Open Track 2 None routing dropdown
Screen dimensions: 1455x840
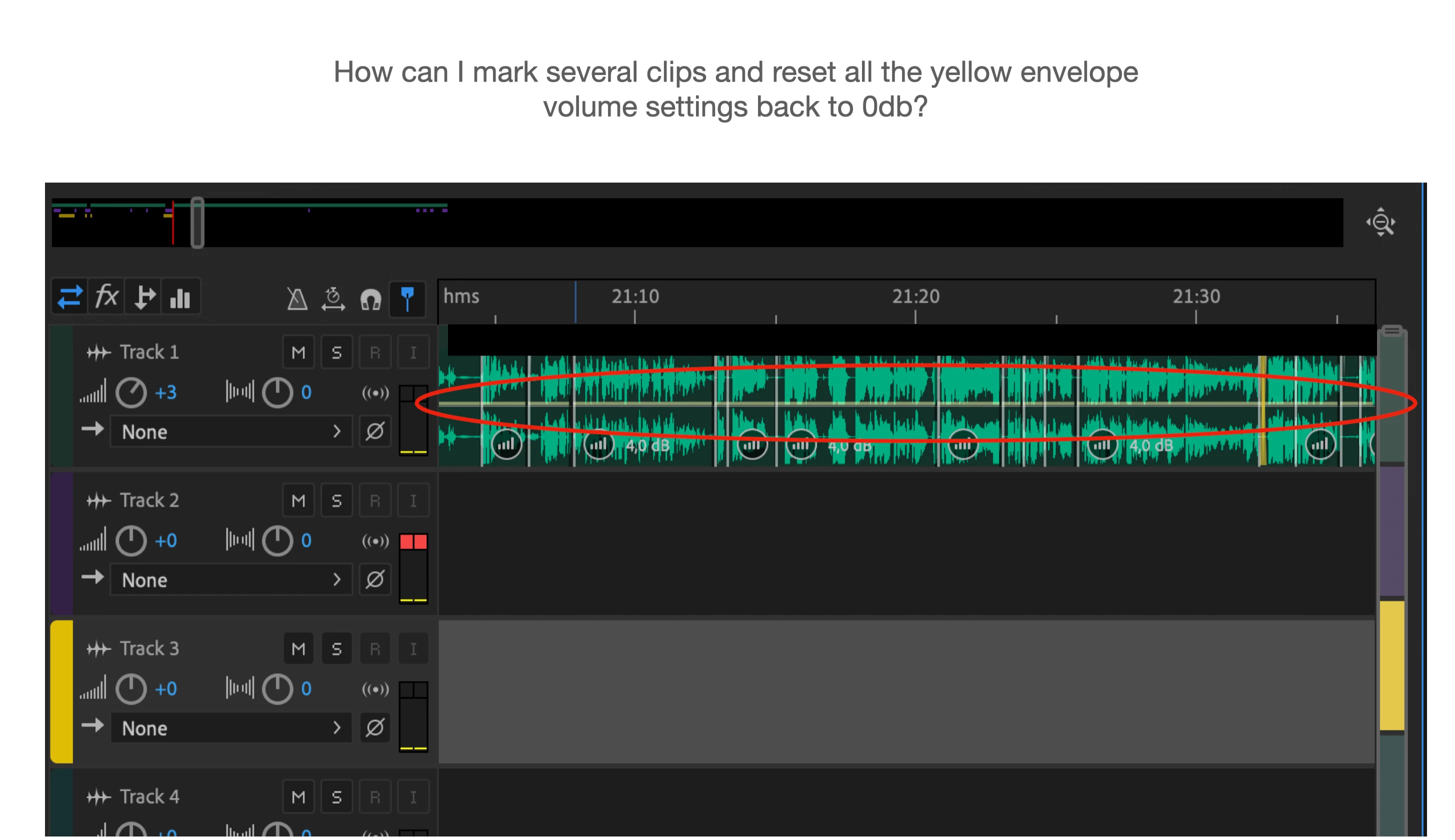tap(231, 580)
